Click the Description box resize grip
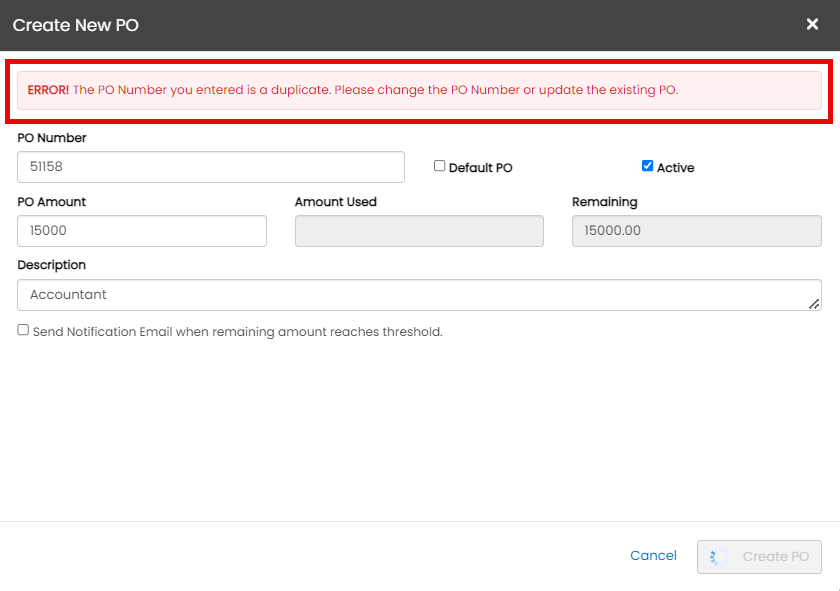The width and height of the screenshot is (840, 591). pyautogui.click(x=814, y=304)
